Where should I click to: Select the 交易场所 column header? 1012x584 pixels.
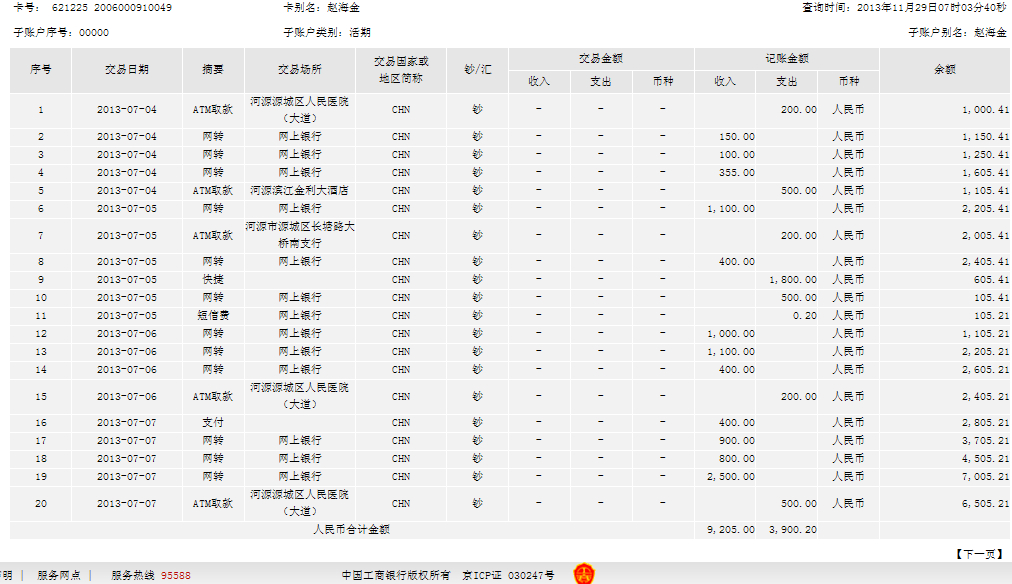[x=300, y=70]
